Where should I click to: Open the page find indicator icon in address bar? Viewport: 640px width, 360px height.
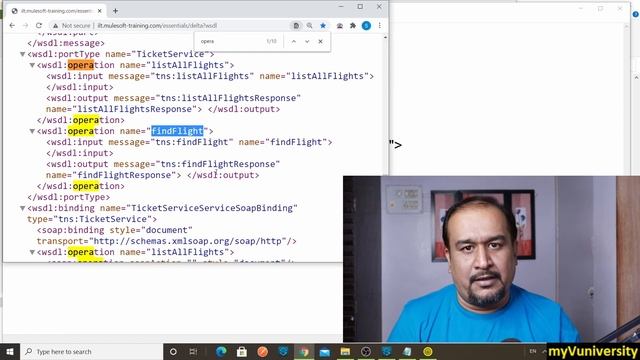coord(296,25)
